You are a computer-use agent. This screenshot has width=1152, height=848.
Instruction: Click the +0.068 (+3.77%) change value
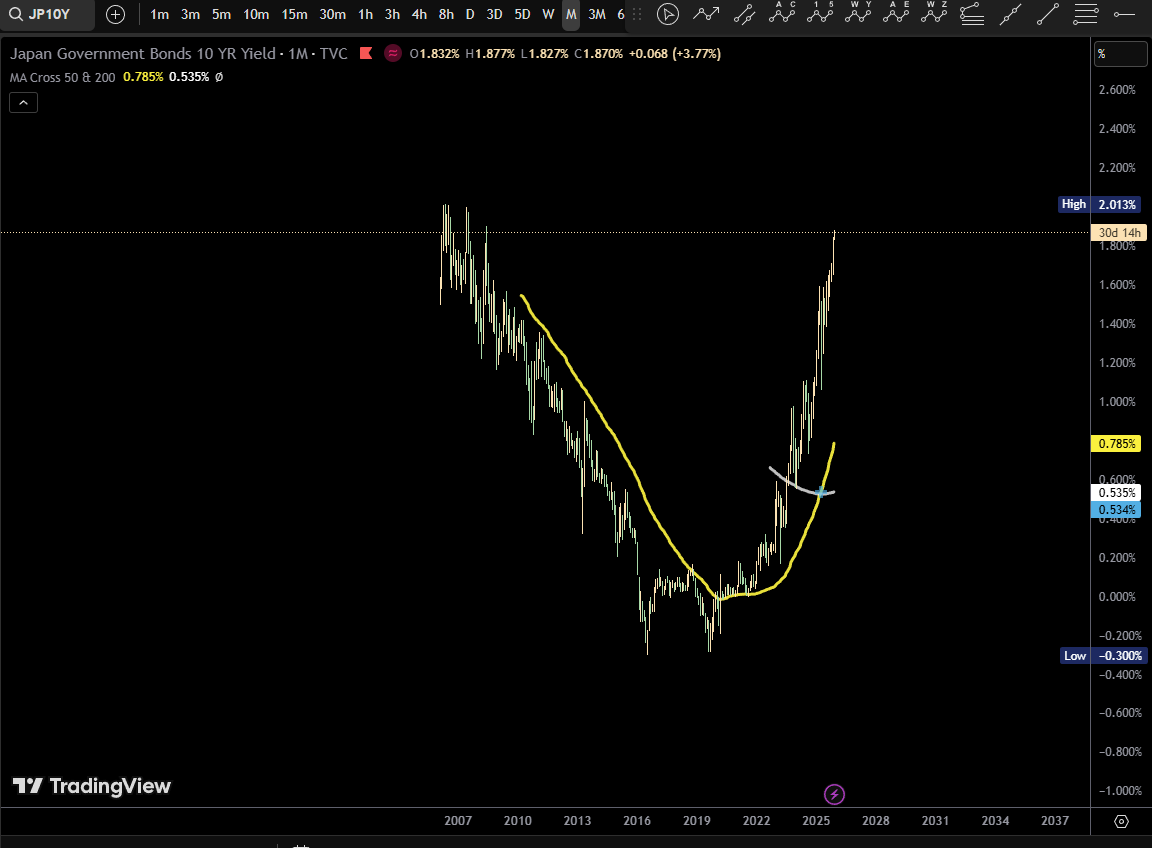[674, 53]
